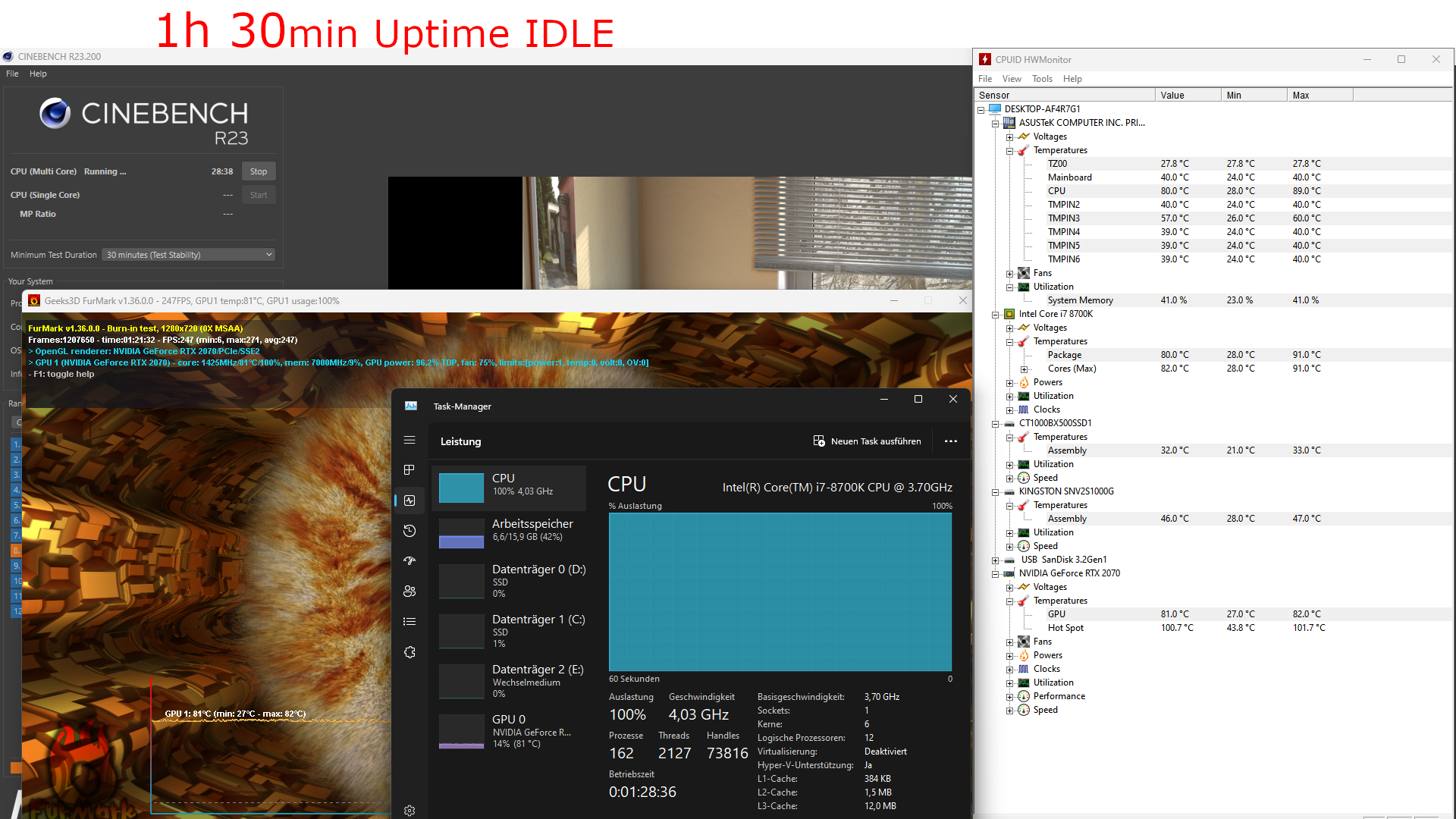Open Details list icon in sidebar

409,622
